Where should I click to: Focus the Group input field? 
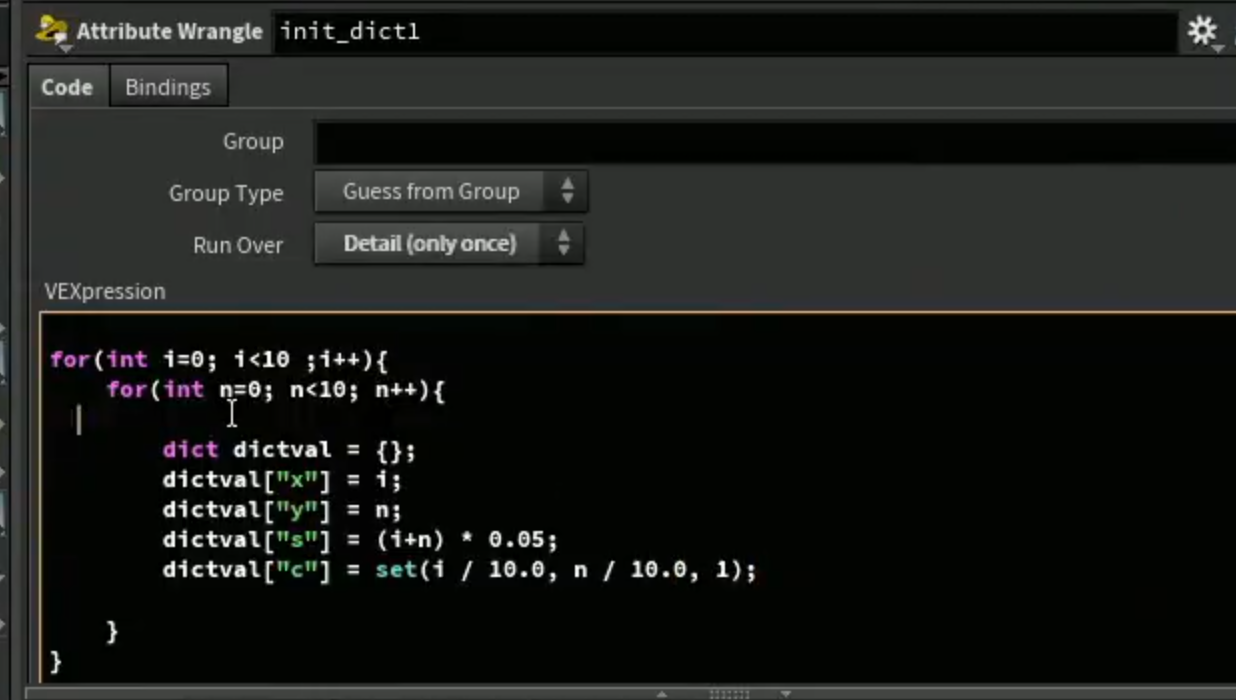[x=775, y=142]
